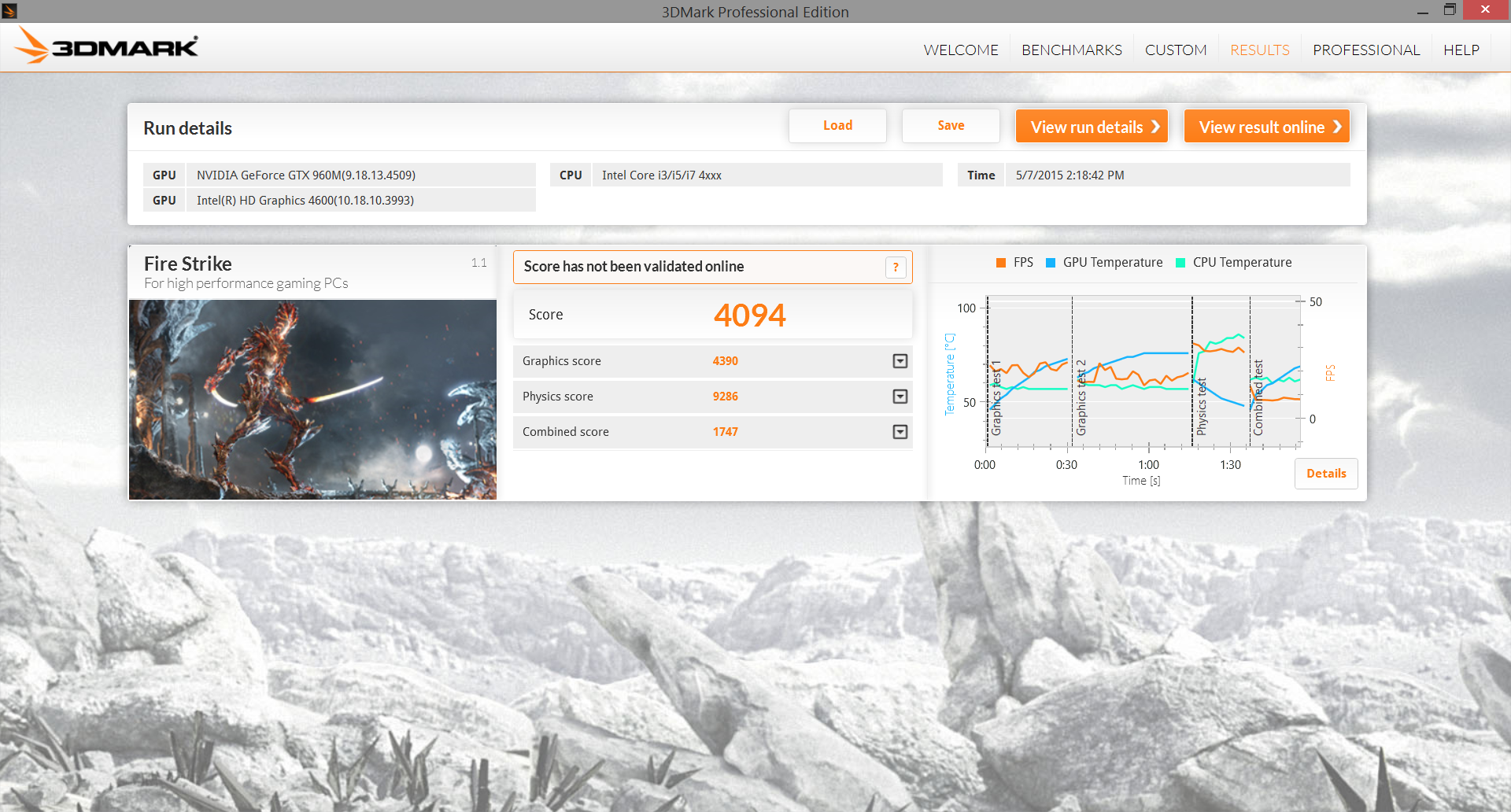Click the Physics test marker on chart
Screen dimensions: 1511x812
(1201, 407)
